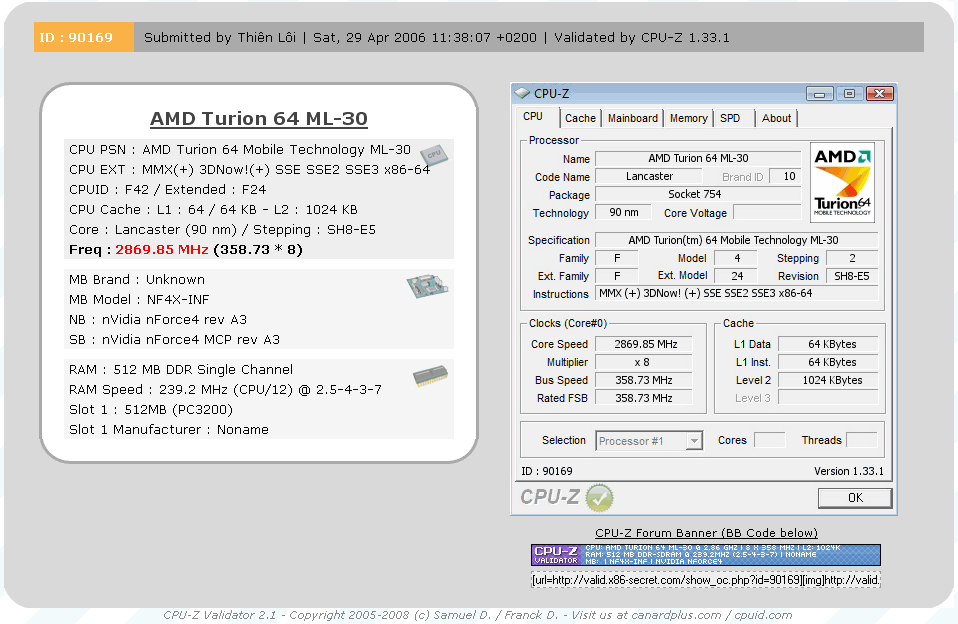Click the Ext. Model value 24
The image size is (958, 624).
(x=736, y=276)
